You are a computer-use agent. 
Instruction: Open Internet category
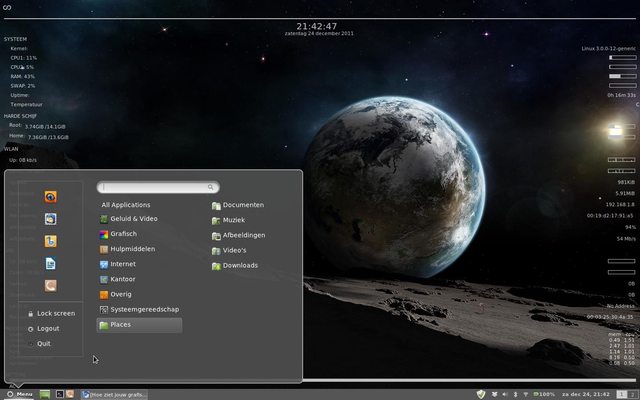(118, 264)
